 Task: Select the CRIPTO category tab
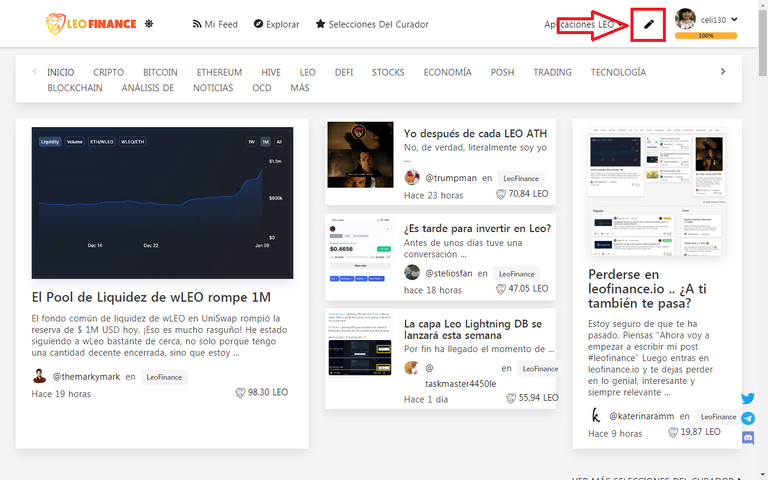click(109, 72)
